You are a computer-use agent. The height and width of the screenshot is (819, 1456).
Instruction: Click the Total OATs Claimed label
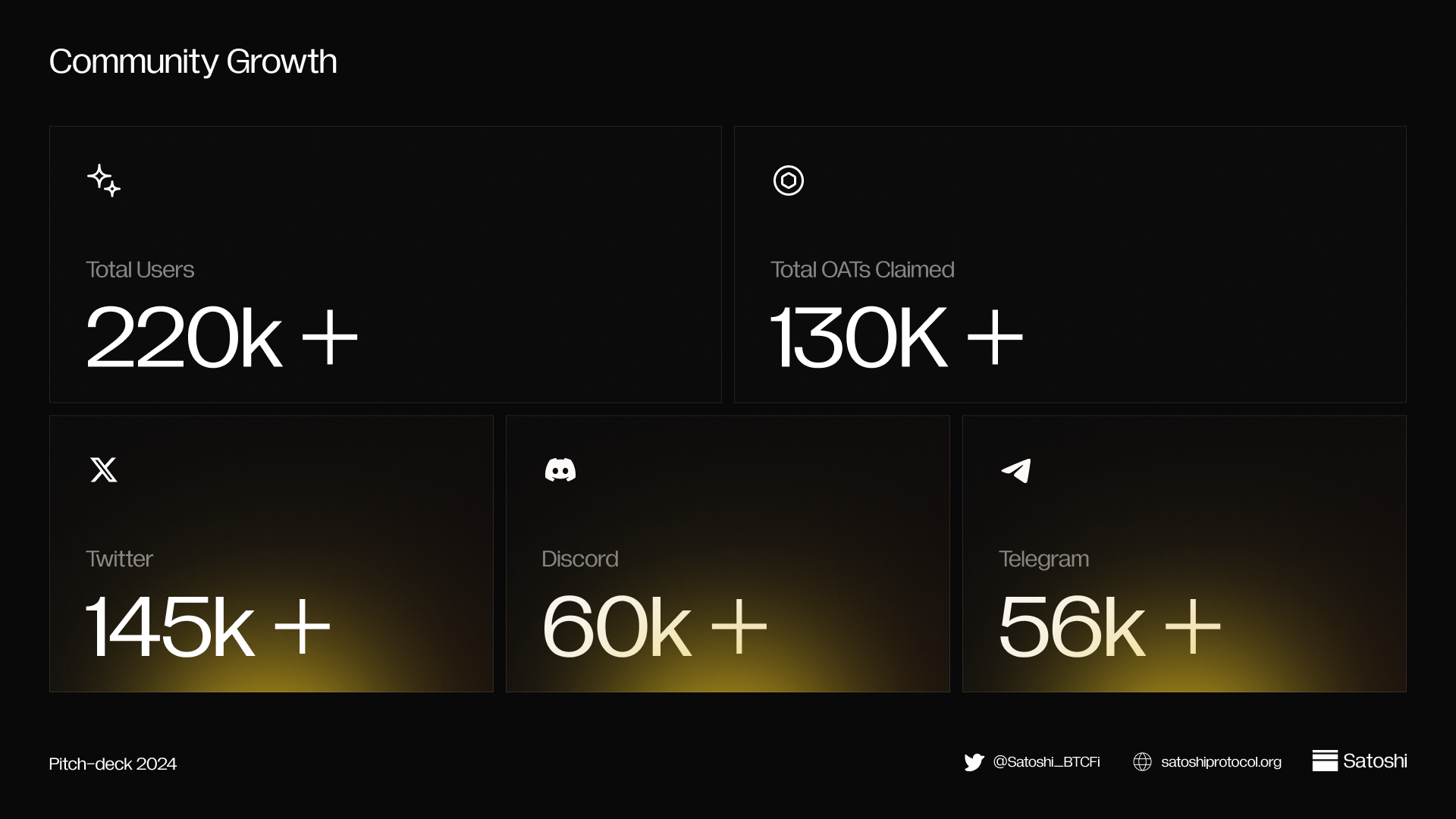[x=862, y=270]
